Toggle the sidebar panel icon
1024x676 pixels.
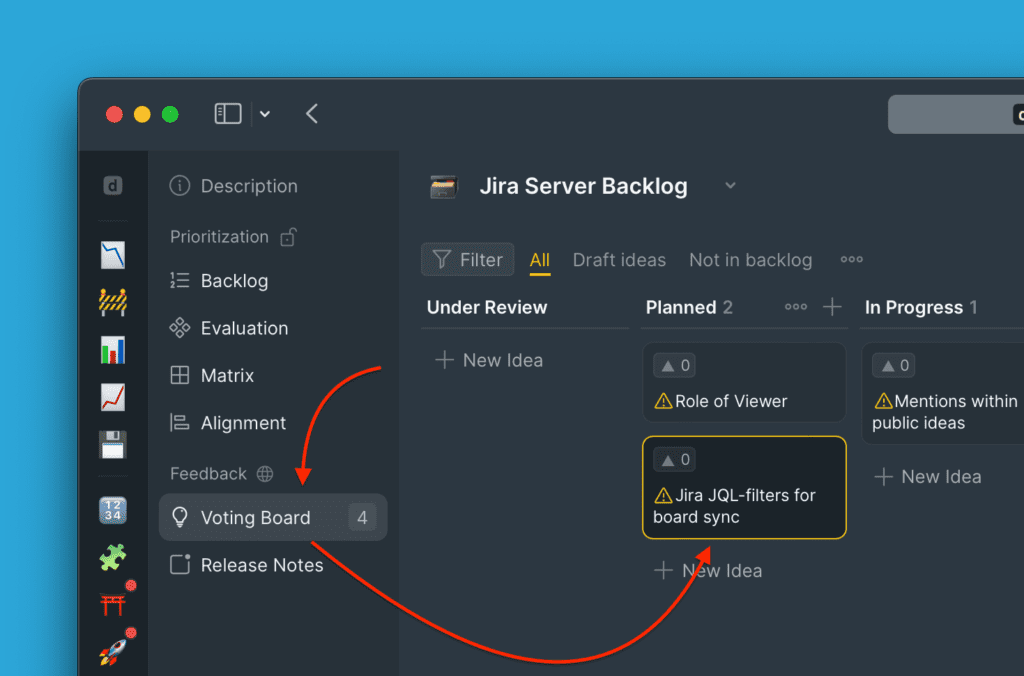tap(228, 114)
